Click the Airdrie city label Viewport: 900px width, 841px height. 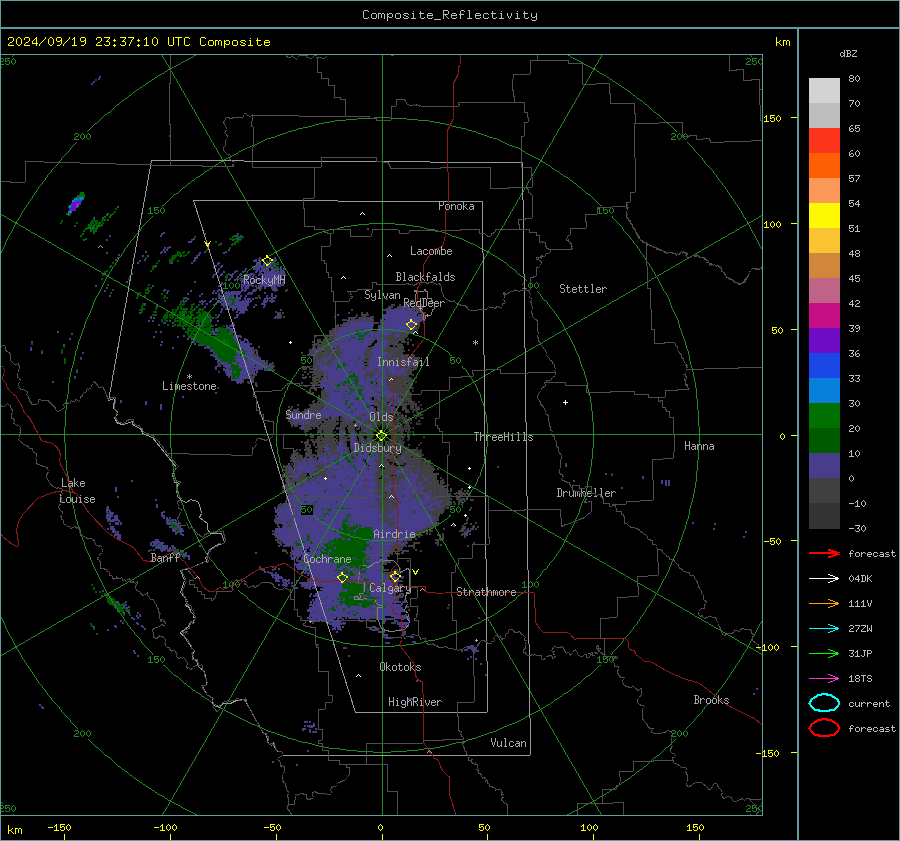[x=394, y=534]
